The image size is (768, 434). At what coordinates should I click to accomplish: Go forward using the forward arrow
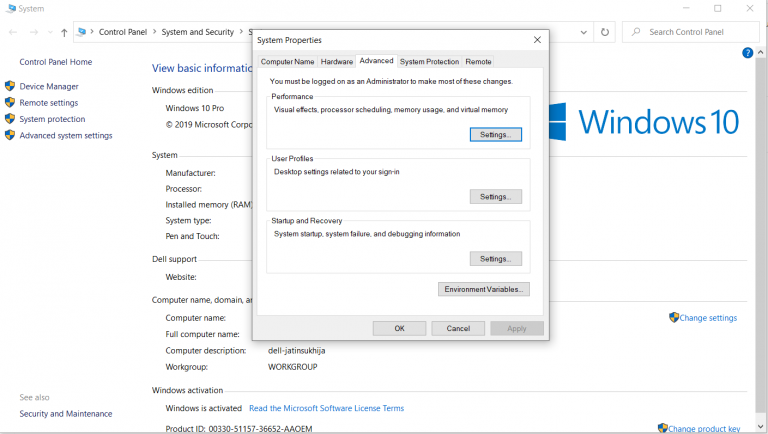coord(34,32)
